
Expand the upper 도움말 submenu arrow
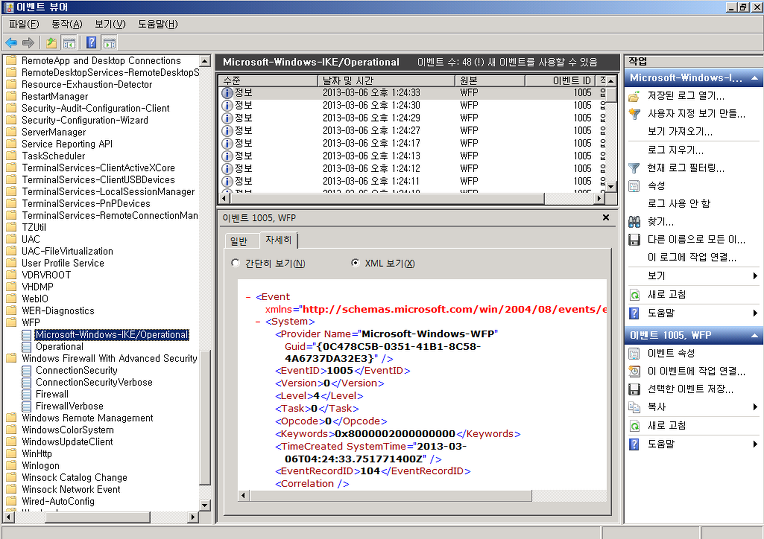(755, 313)
